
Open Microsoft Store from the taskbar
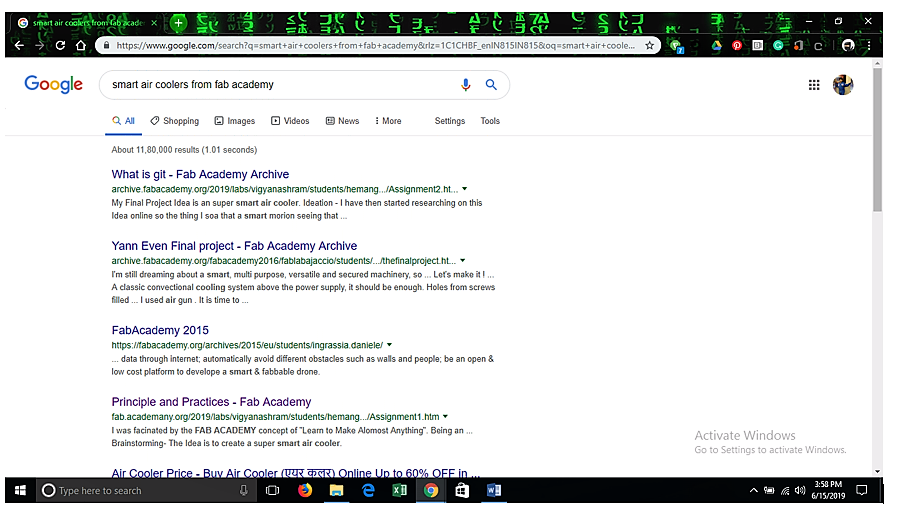click(462, 491)
